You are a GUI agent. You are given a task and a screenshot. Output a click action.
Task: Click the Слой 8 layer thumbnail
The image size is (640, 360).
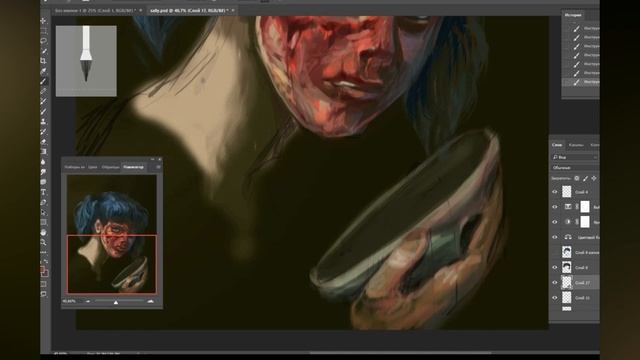567,267
